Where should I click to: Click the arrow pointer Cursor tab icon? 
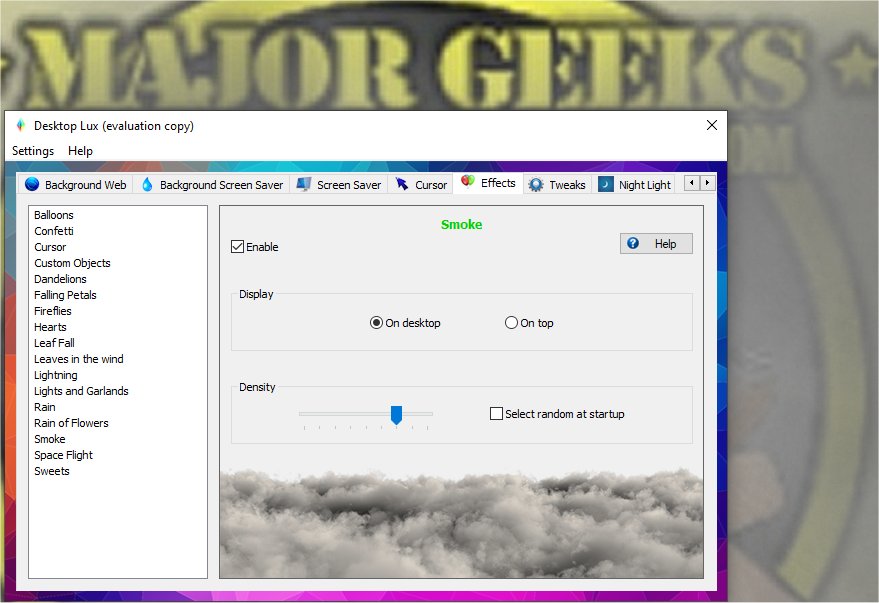(x=402, y=184)
